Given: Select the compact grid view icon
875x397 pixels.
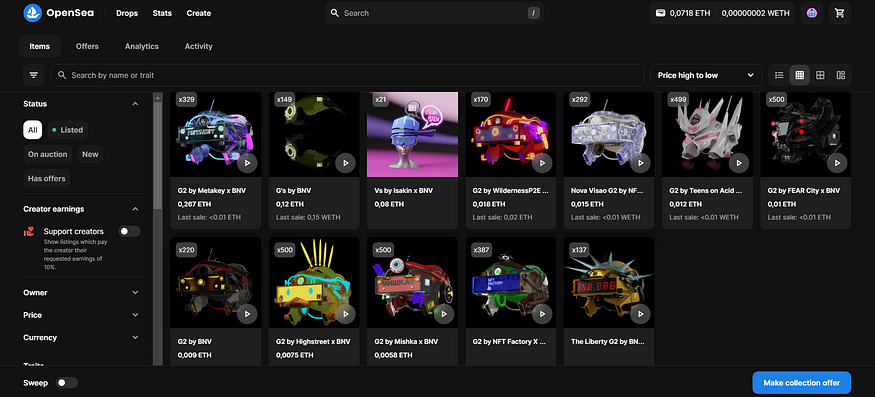Looking at the screenshot, I should point(800,75).
